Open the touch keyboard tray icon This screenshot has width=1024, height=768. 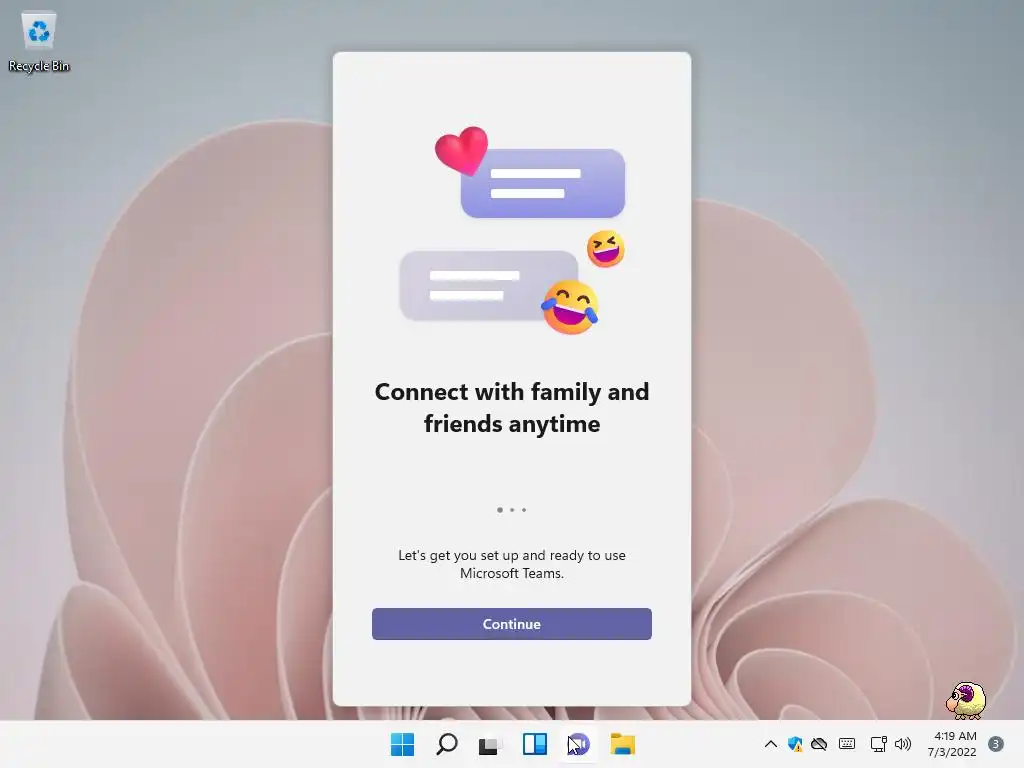(x=847, y=744)
